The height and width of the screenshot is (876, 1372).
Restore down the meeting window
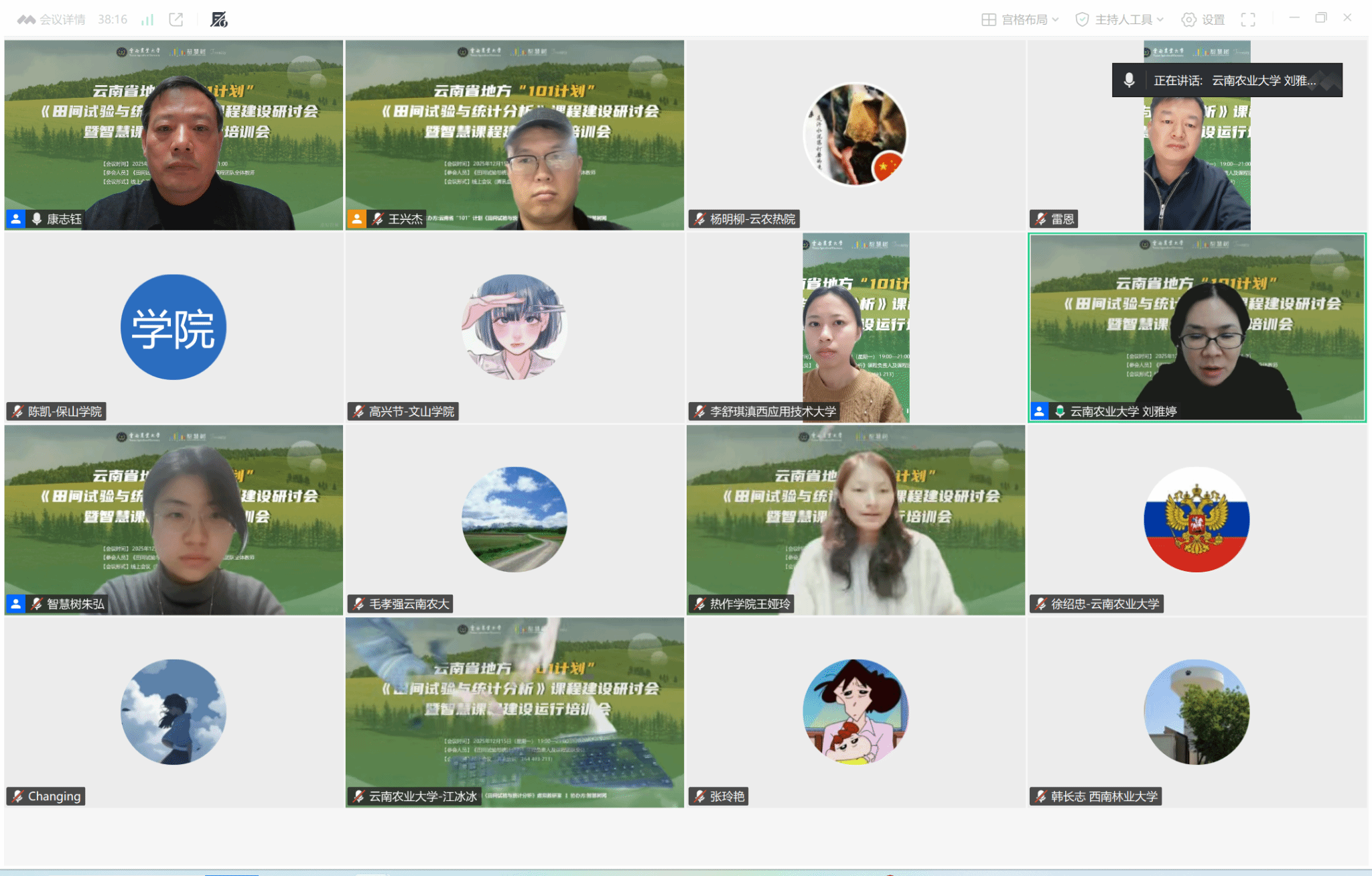coord(1320,18)
